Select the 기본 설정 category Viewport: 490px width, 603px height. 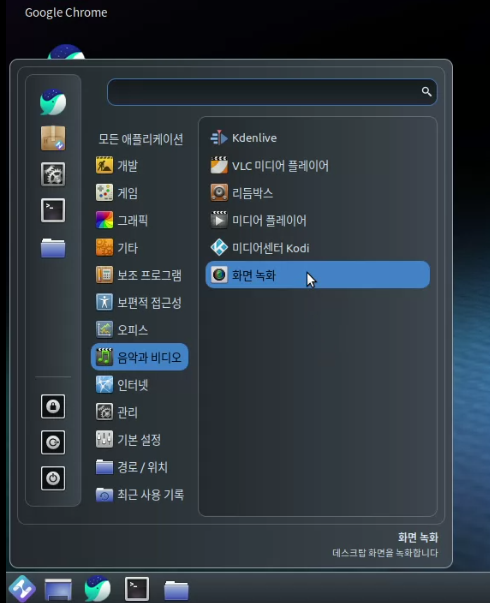pos(140,440)
